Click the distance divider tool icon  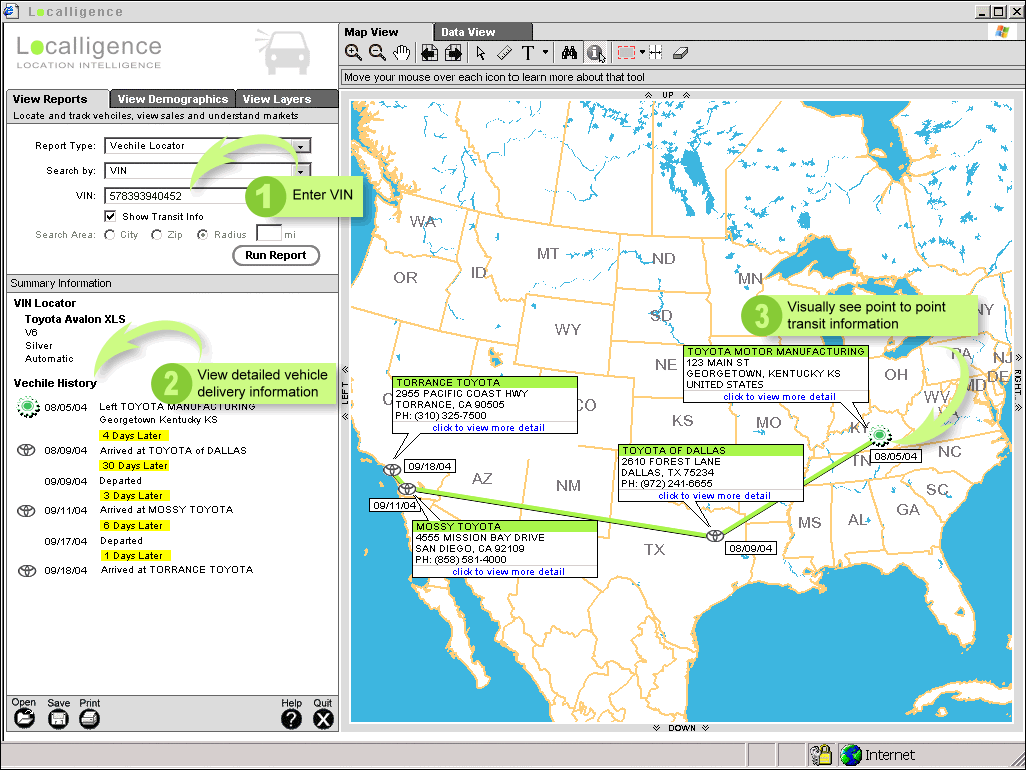click(x=656, y=53)
